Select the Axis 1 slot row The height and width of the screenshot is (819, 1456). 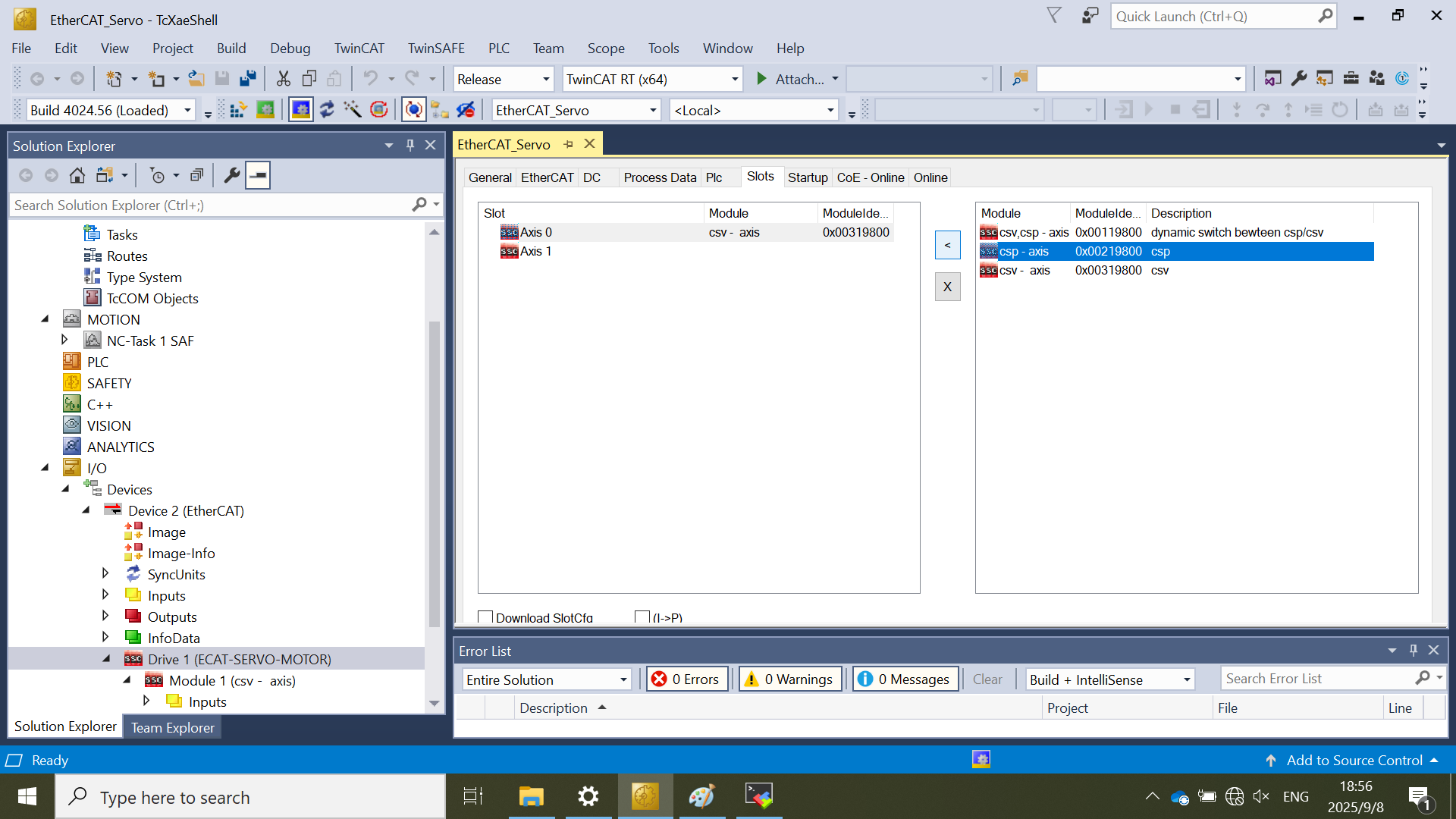tap(535, 252)
